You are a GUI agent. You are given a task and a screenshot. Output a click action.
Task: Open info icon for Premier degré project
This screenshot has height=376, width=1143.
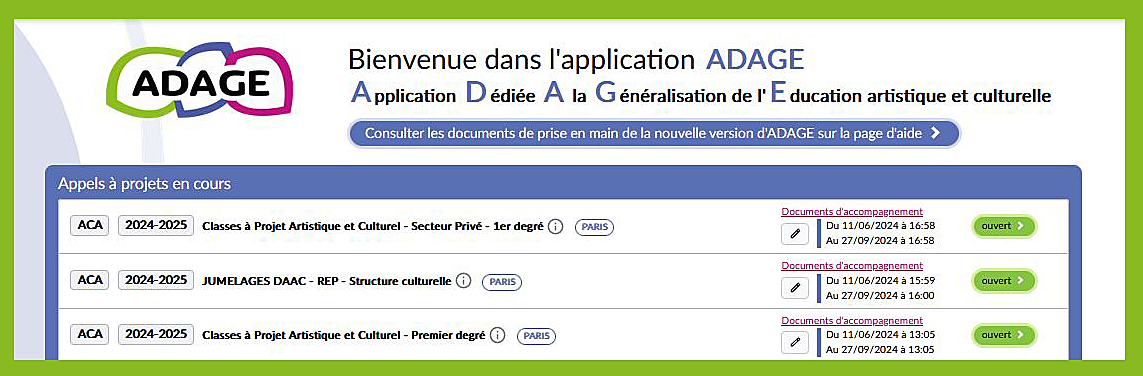pos(497,335)
